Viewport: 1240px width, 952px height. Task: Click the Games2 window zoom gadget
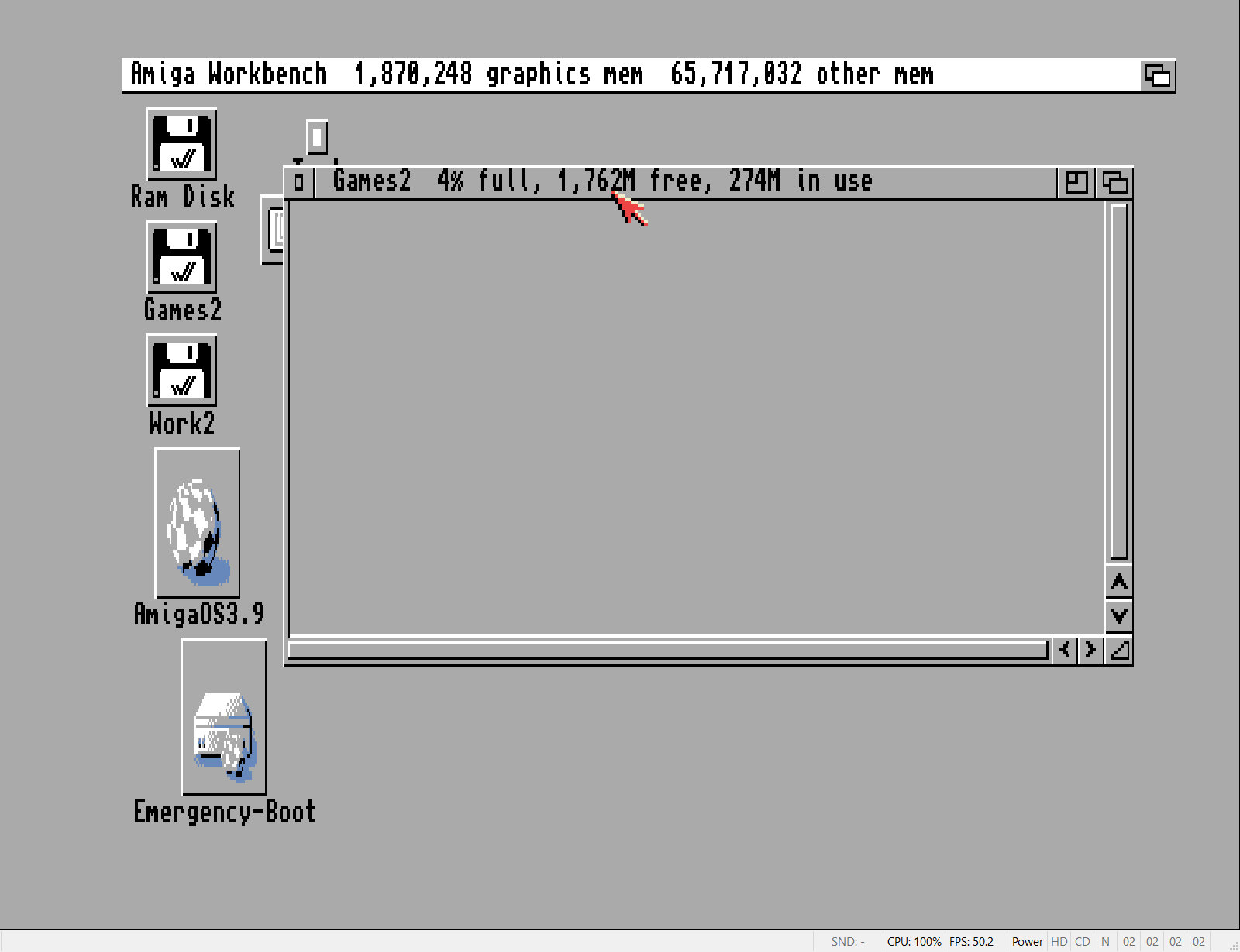(1076, 183)
